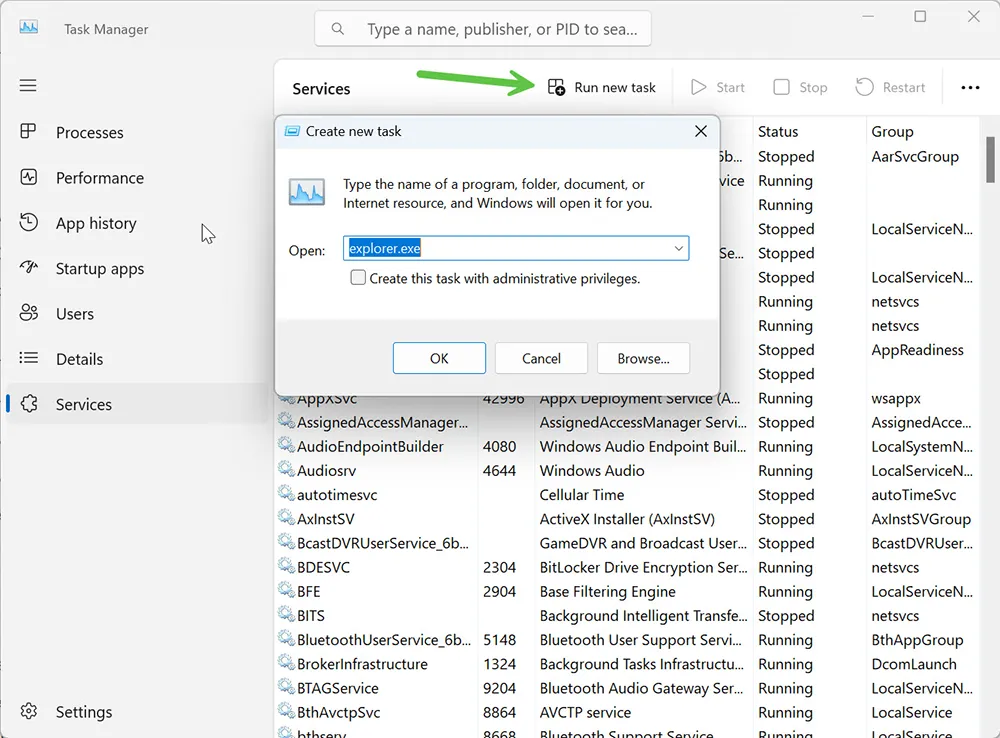
Task: Click the Stop square icon
Action: coord(781,87)
